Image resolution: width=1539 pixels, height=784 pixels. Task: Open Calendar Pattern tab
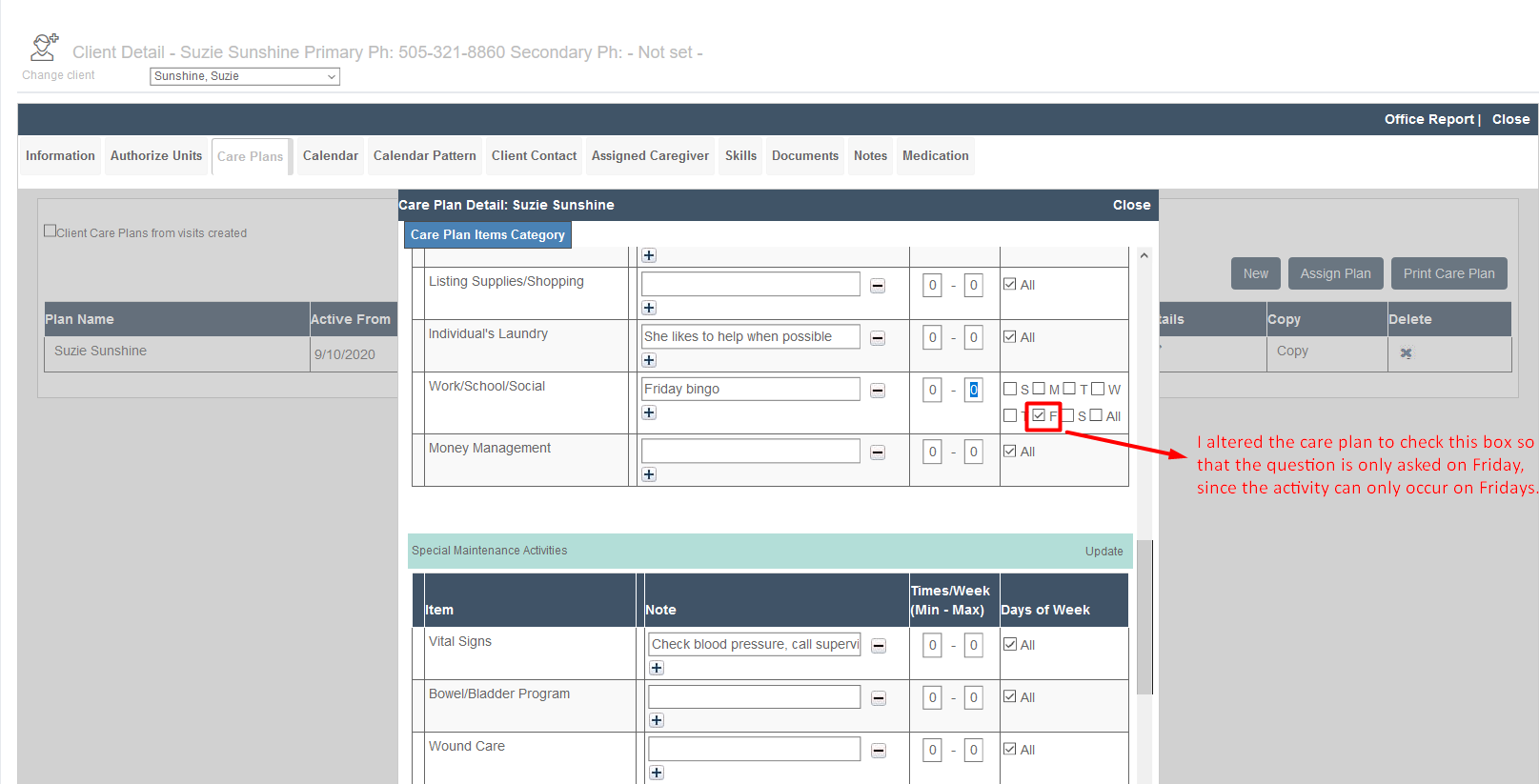[x=425, y=156]
